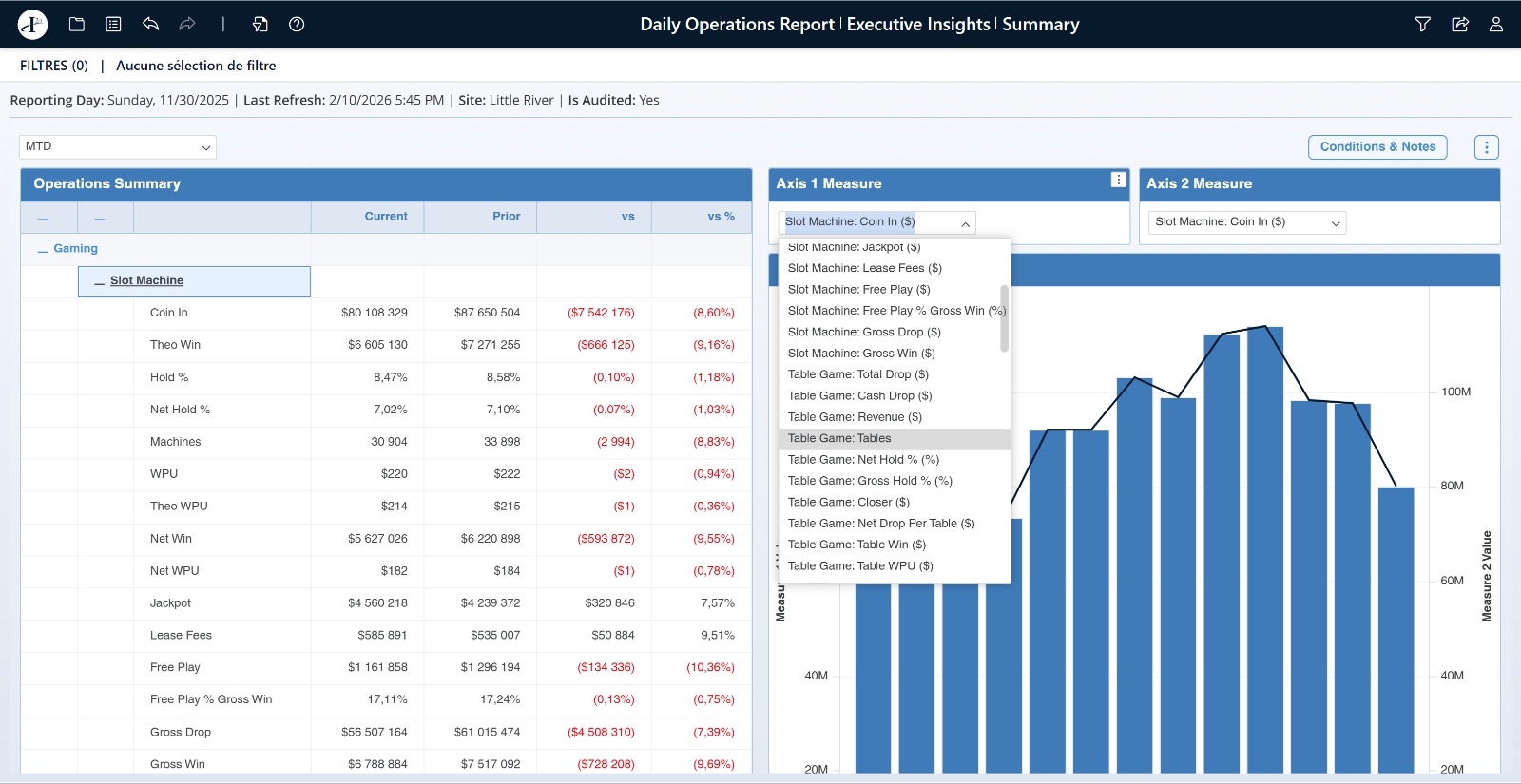Open the three-dot menu beside Conditions & Notes
The height and width of the screenshot is (784, 1521).
pyautogui.click(x=1487, y=147)
